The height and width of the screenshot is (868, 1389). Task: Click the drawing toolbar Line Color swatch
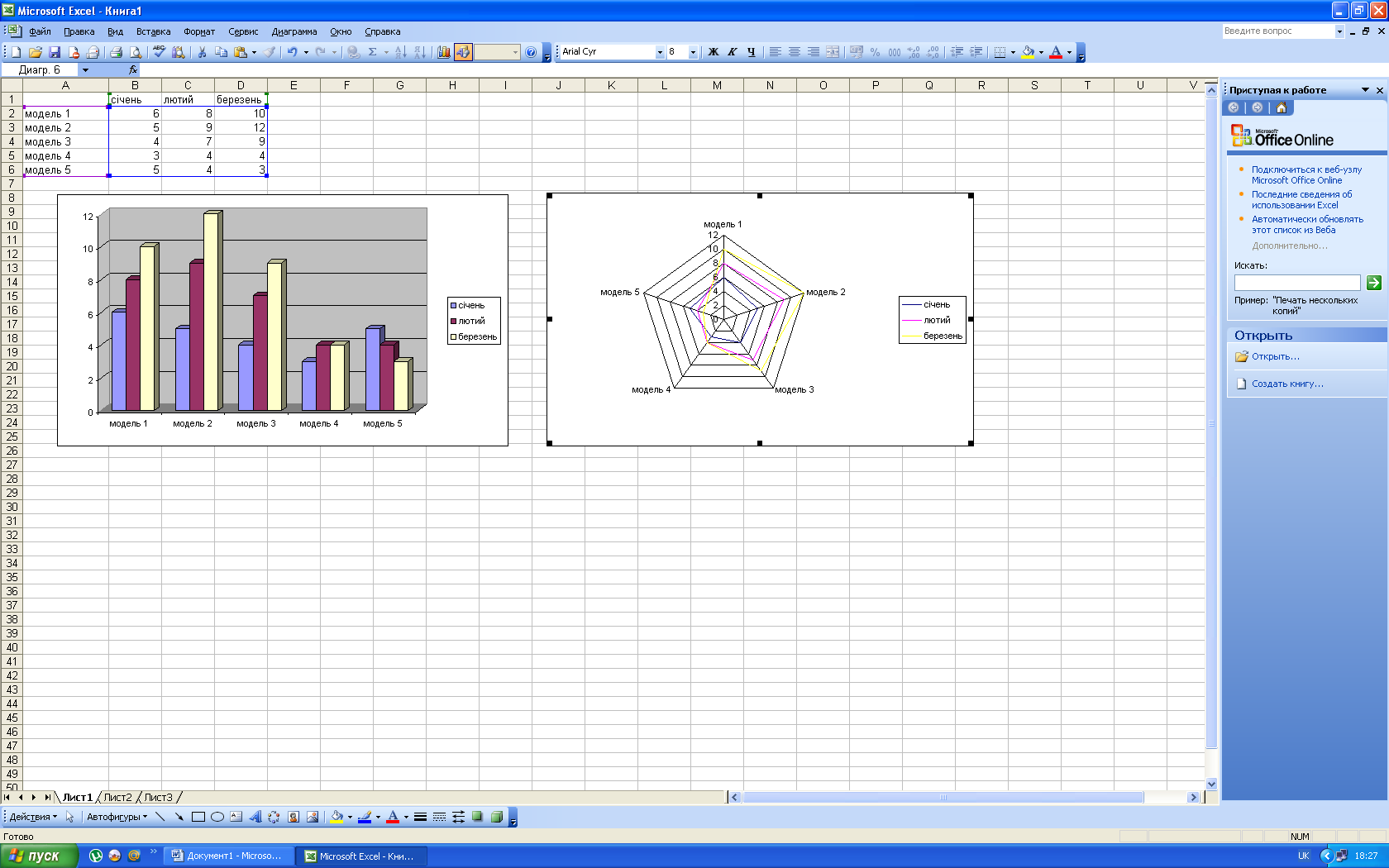[x=365, y=817]
